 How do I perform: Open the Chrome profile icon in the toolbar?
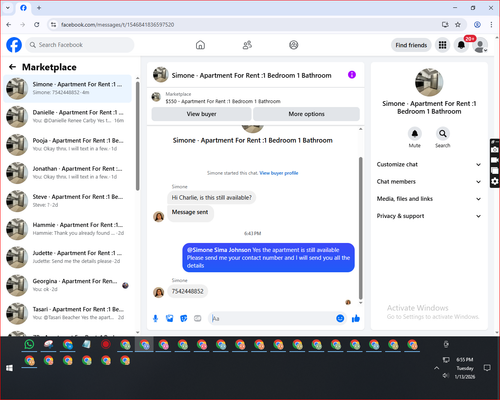point(477,25)
